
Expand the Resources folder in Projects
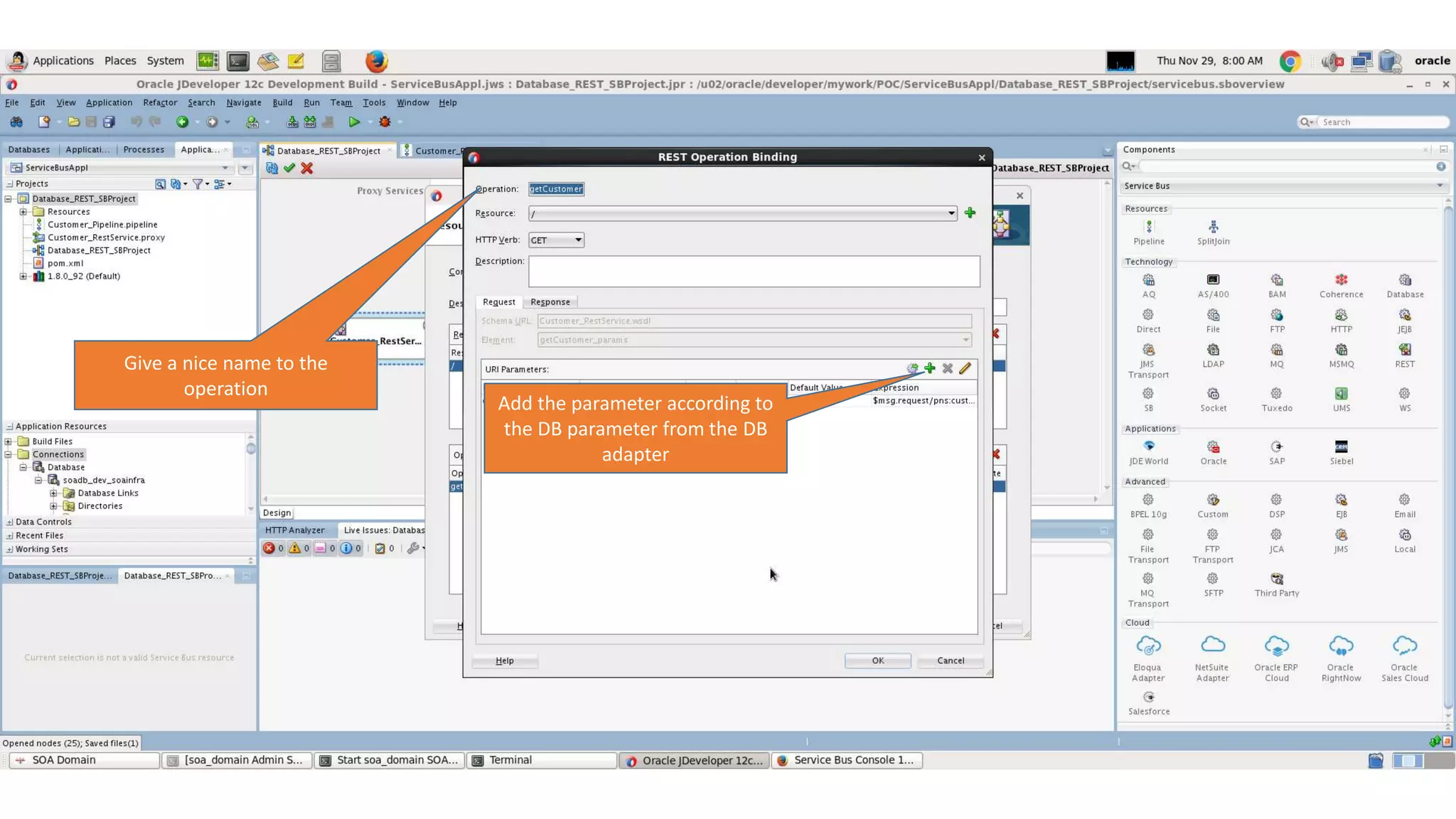coord(23,212)
